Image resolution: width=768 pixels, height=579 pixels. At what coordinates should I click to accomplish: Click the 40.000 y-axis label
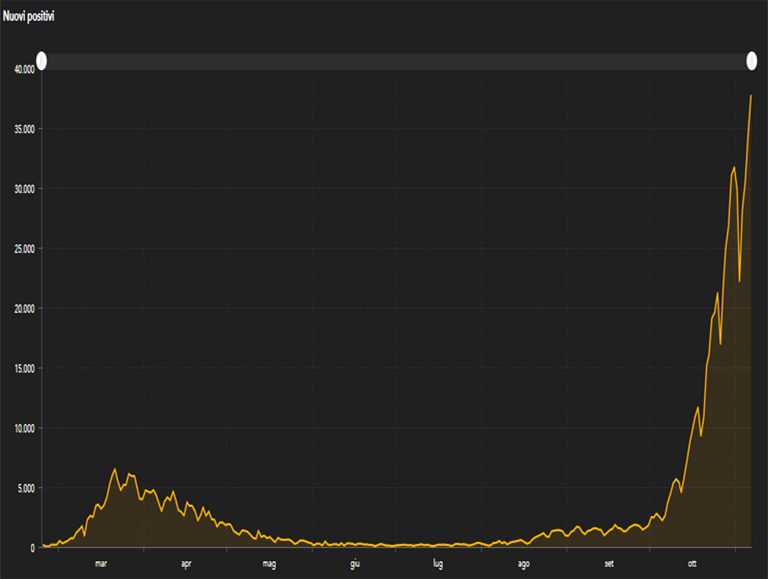(x=24, y=70)
